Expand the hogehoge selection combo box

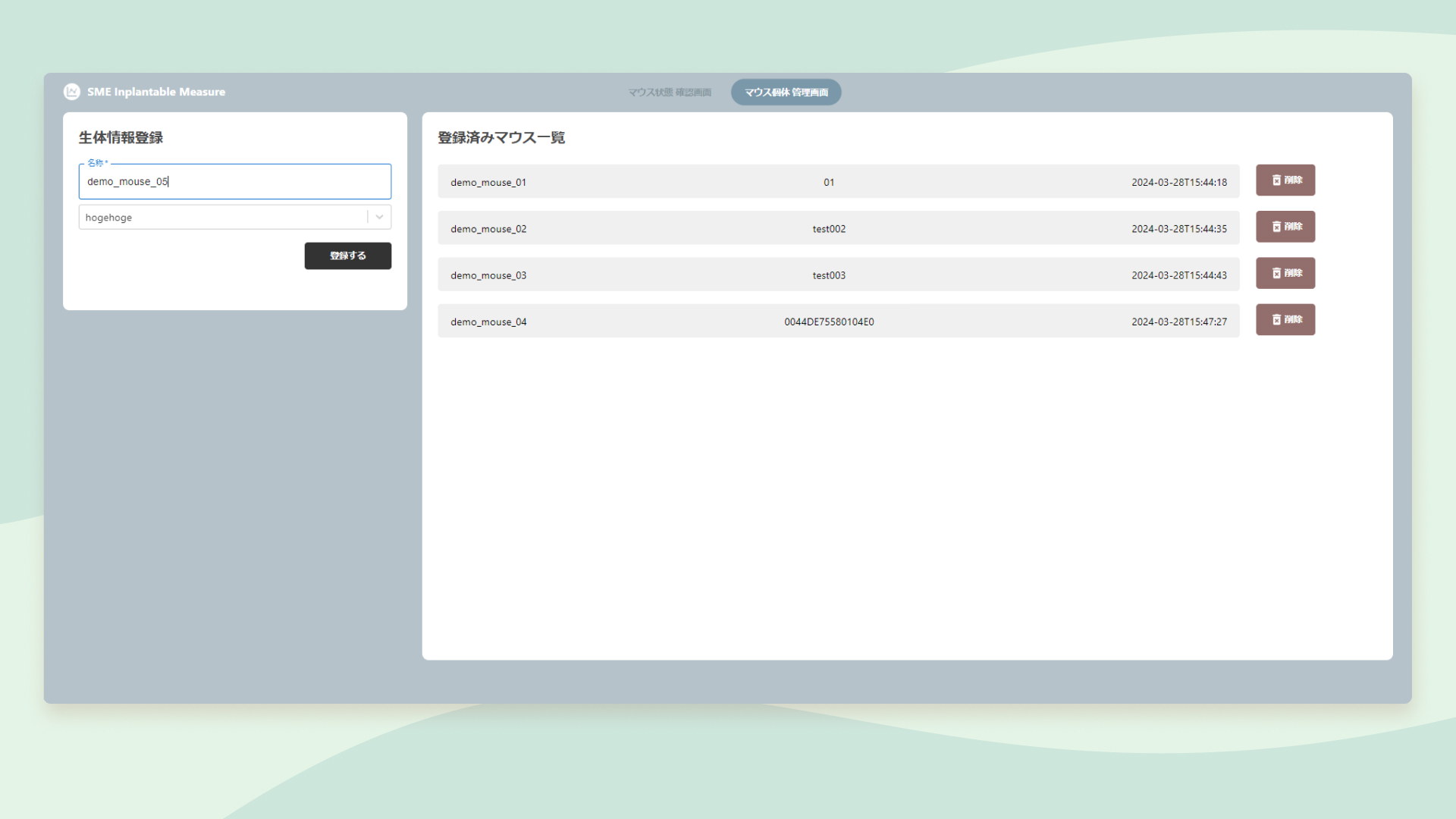[227, 217]
